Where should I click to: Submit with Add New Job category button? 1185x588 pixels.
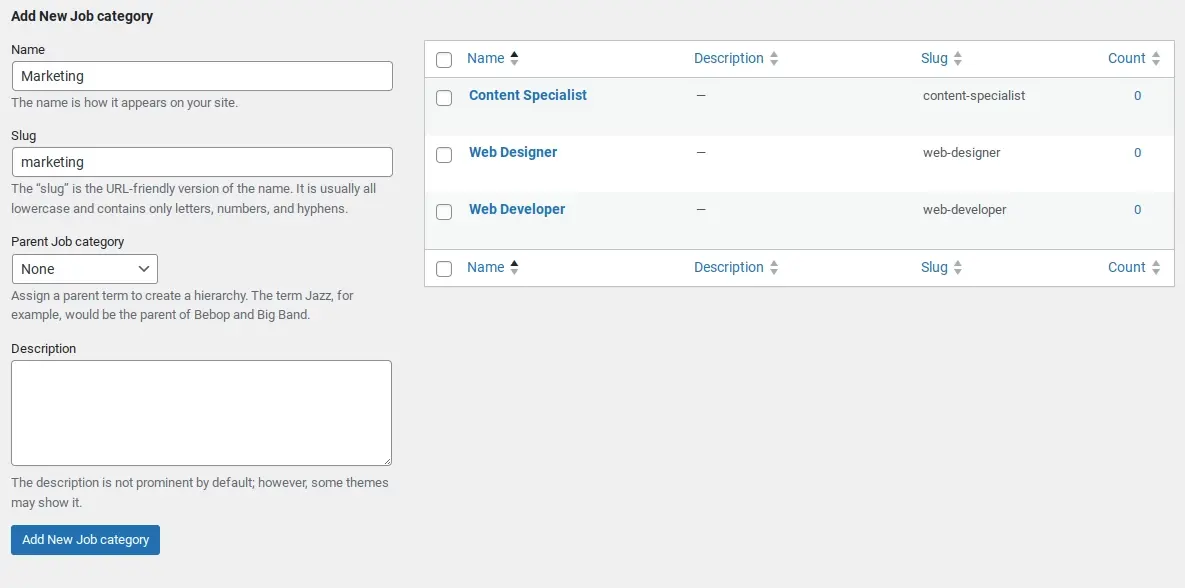(x=85, y=540)
